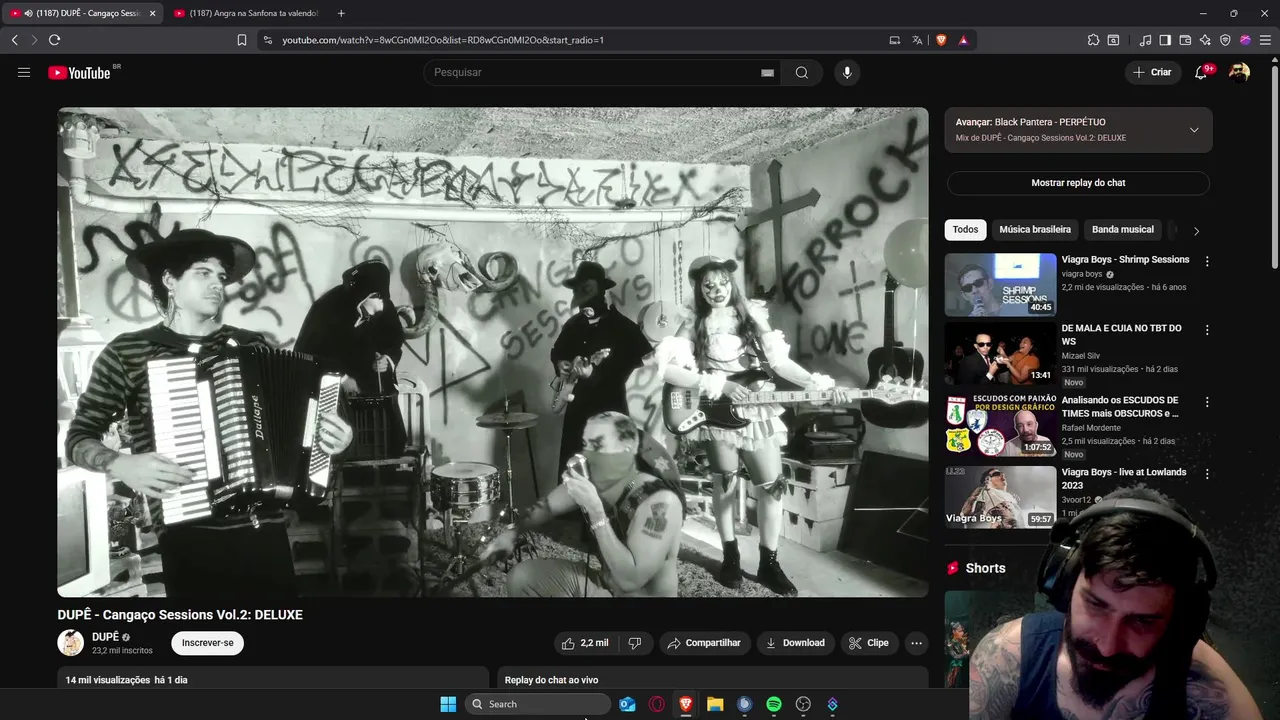
Task: Select the Música brasileira filter chip
Action: [x=1035, y=230]
